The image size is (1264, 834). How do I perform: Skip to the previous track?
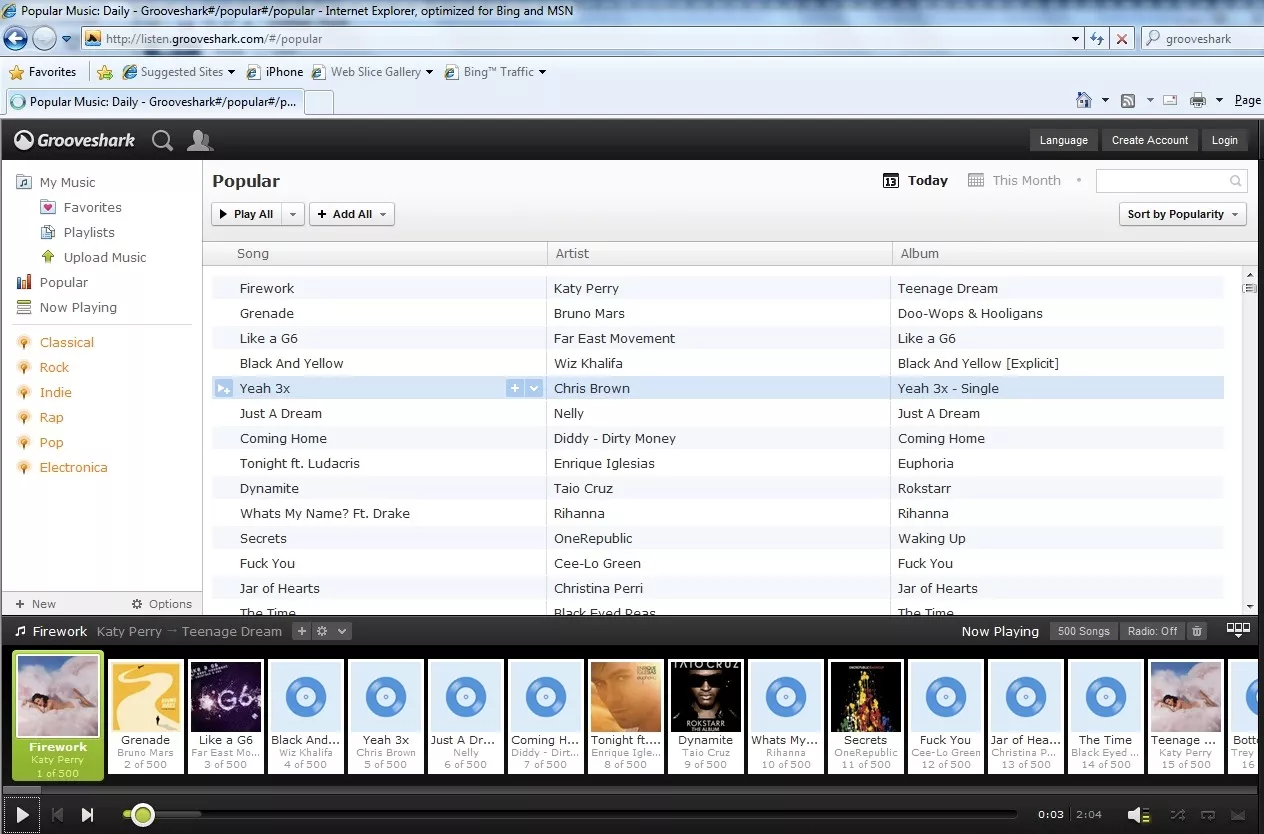click(x=58, y=815)
